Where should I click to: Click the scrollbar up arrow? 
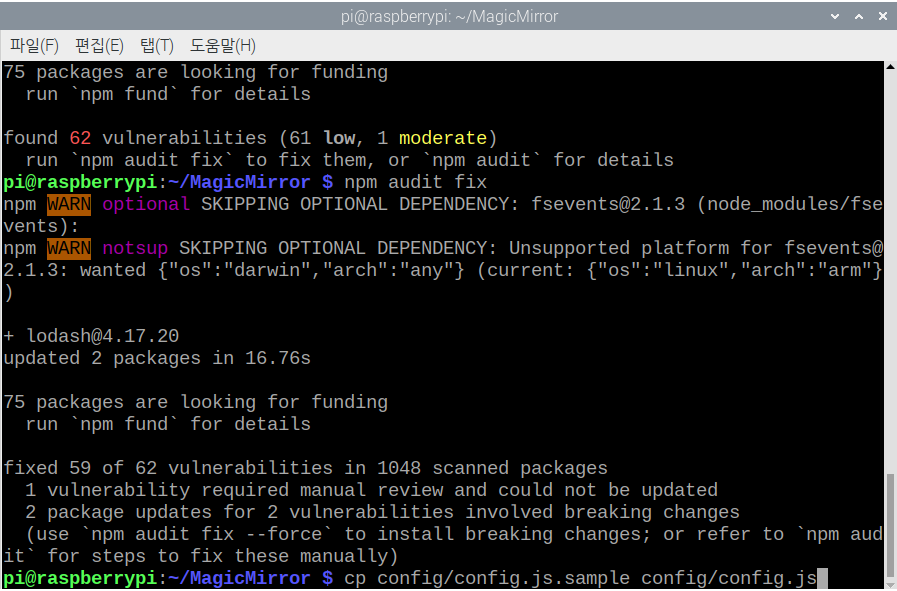coord(890,67)
